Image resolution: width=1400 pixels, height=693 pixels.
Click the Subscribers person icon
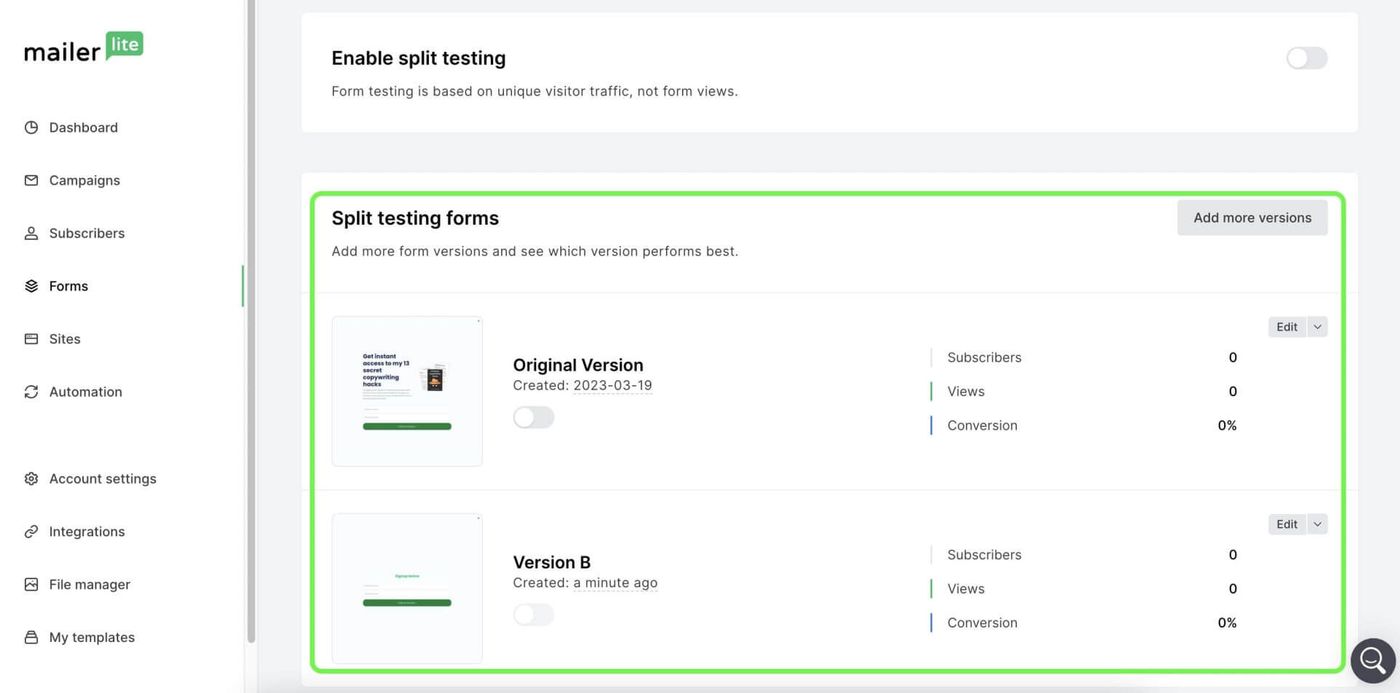click(31, 233)
